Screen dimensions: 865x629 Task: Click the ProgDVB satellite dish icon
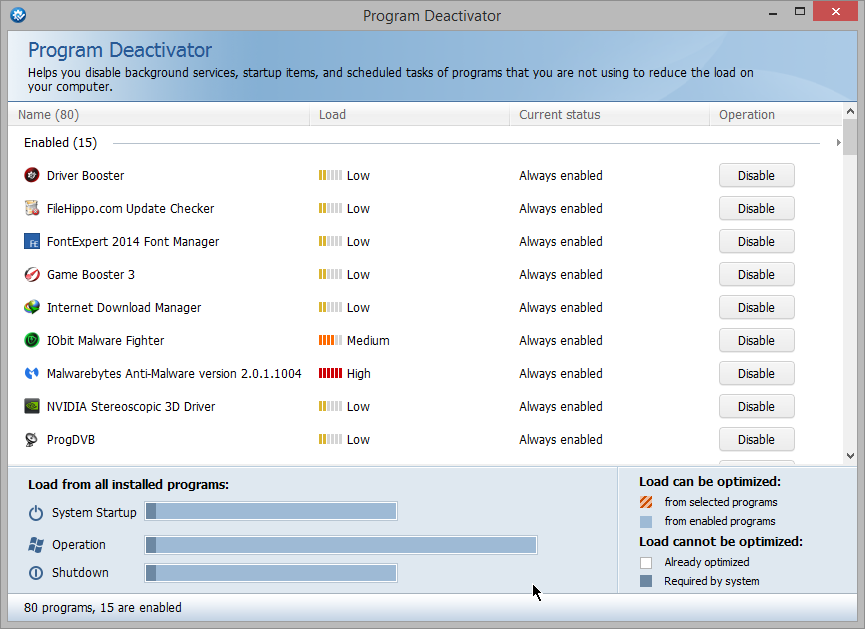32,440
